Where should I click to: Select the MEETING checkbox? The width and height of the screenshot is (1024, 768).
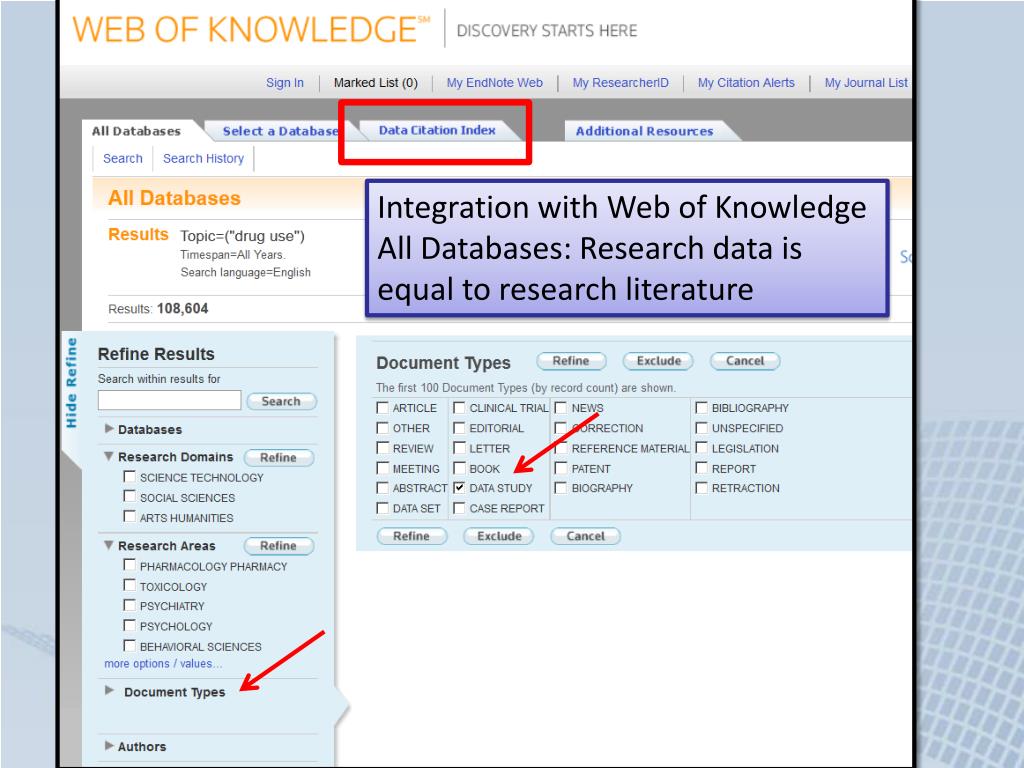point(383,468)
